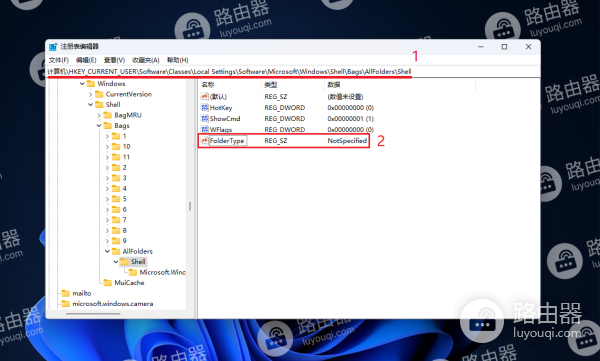Open the 编辑(E) menu
The image size is (600, 361).
point(86,60)
